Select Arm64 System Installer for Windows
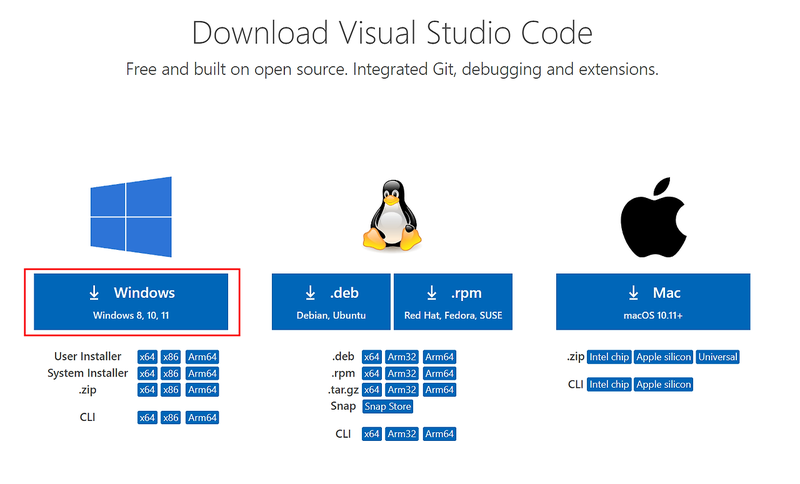Image resolution: width=800 pixels, height=484 pixels. point(202,373)
